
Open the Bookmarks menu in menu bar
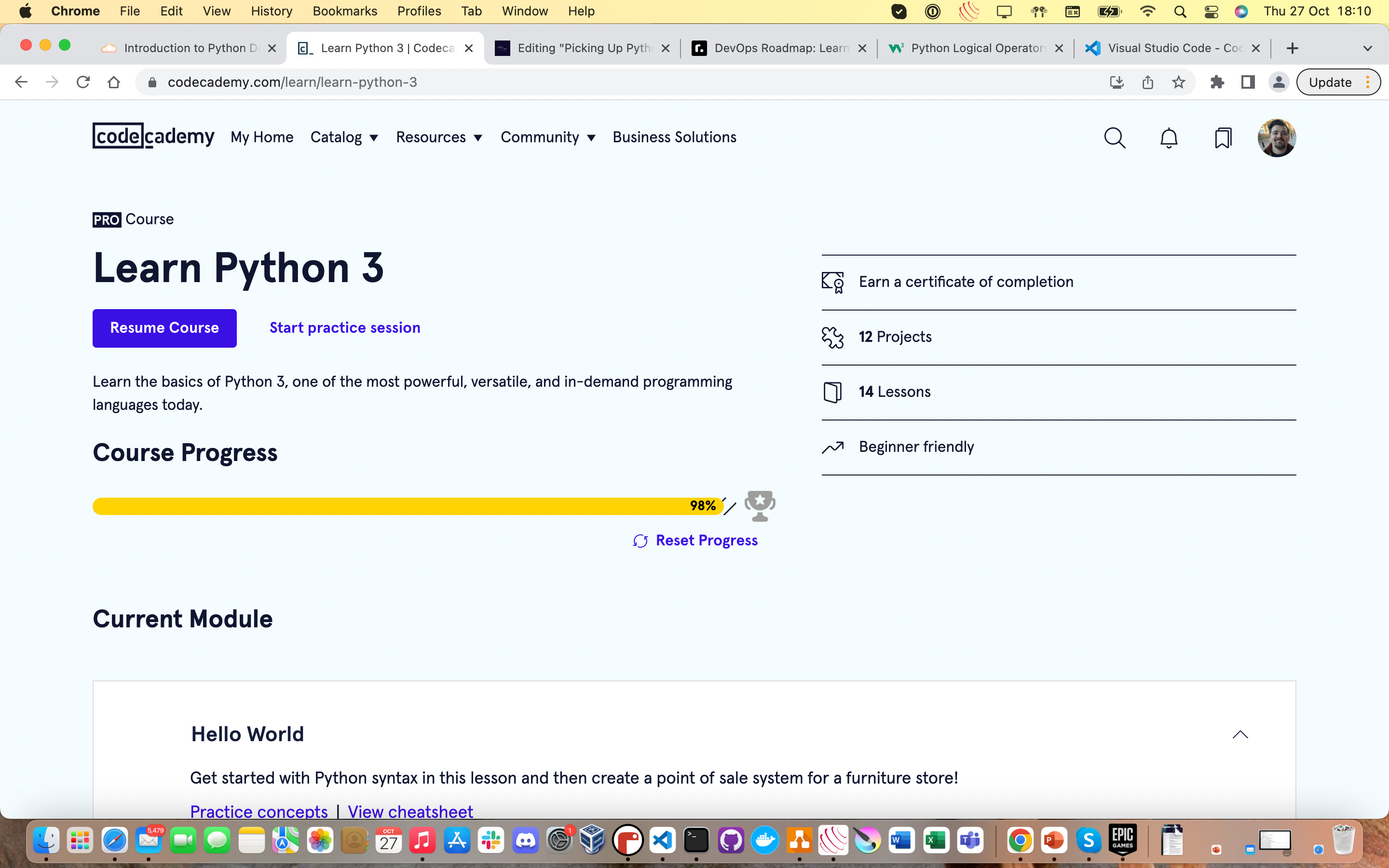344,11
